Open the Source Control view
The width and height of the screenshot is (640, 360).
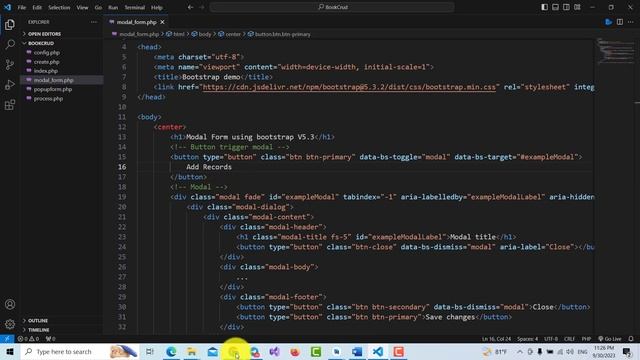10,64
